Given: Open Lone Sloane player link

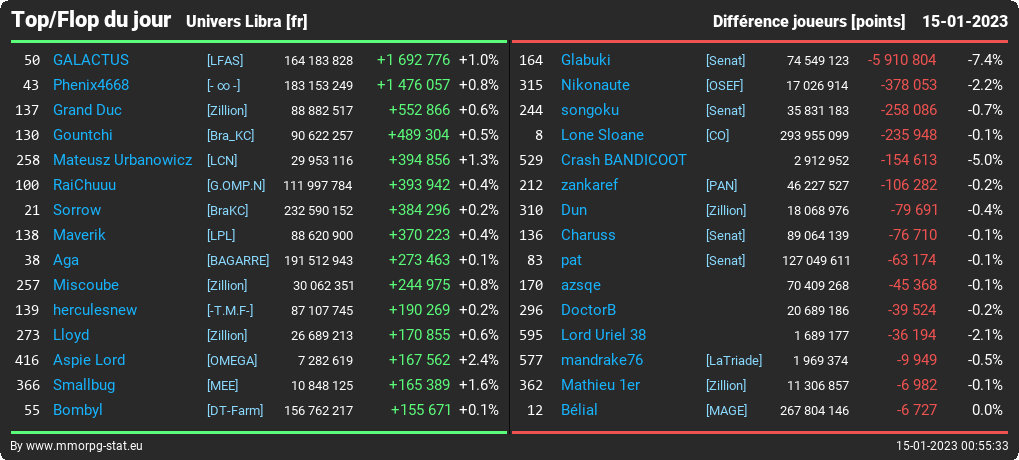Looking at the screenshot, I should [x=602, y=135].
